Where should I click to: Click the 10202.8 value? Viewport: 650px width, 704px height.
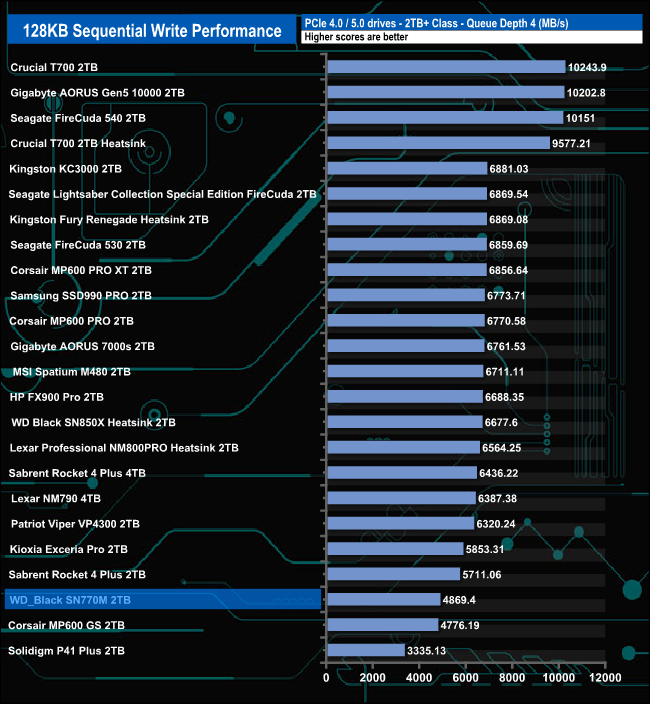[x=586, y=93]
